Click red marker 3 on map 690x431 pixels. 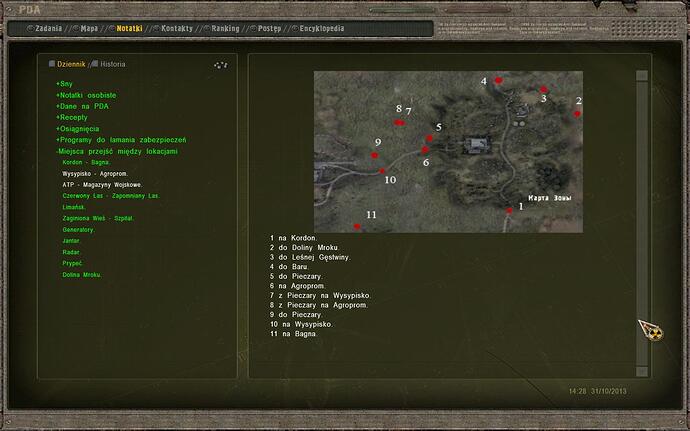pyautogui.click(x=544, y=89)
